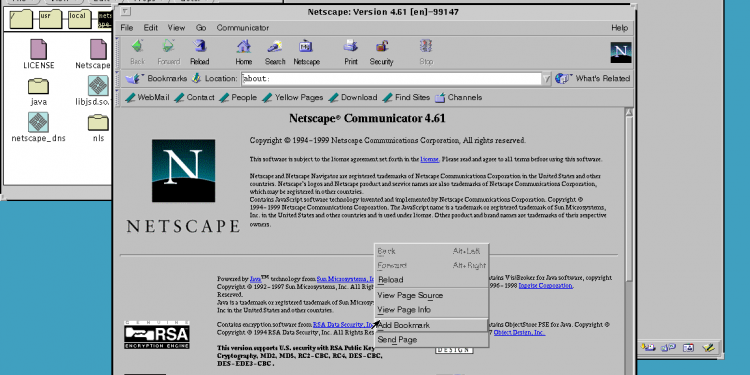Open the Location history dropdown arrow
Screen dimensions: 750x375
click(x=546, y=79)
